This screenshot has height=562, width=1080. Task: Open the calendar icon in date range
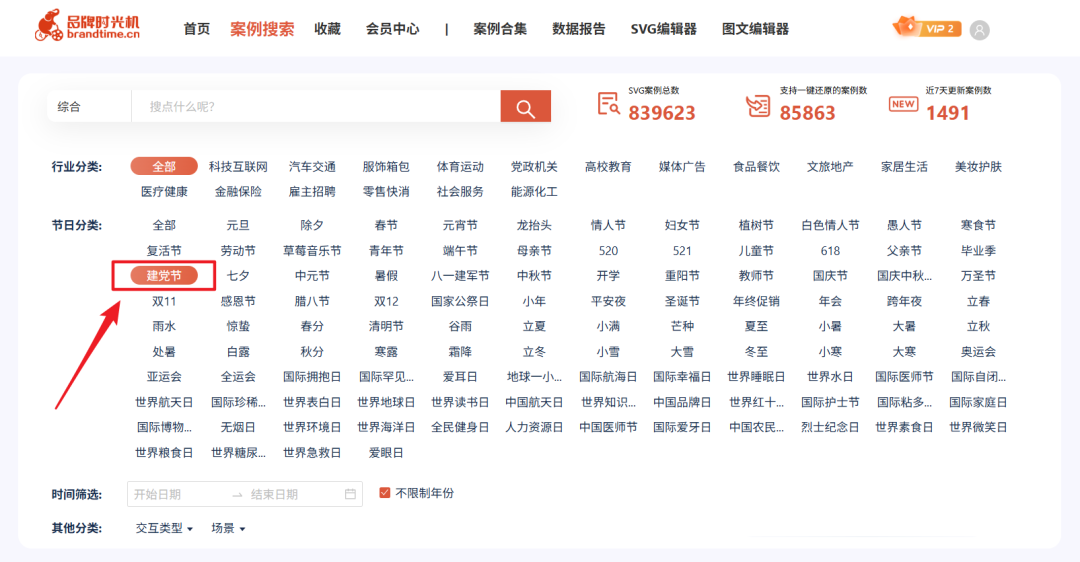[350, 494]
